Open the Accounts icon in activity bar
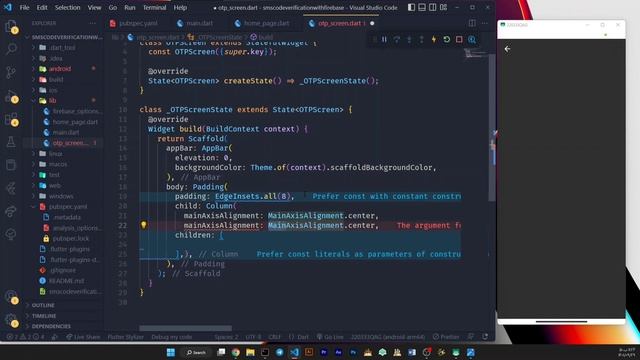The image size is (640, 360). pos(11,297)
